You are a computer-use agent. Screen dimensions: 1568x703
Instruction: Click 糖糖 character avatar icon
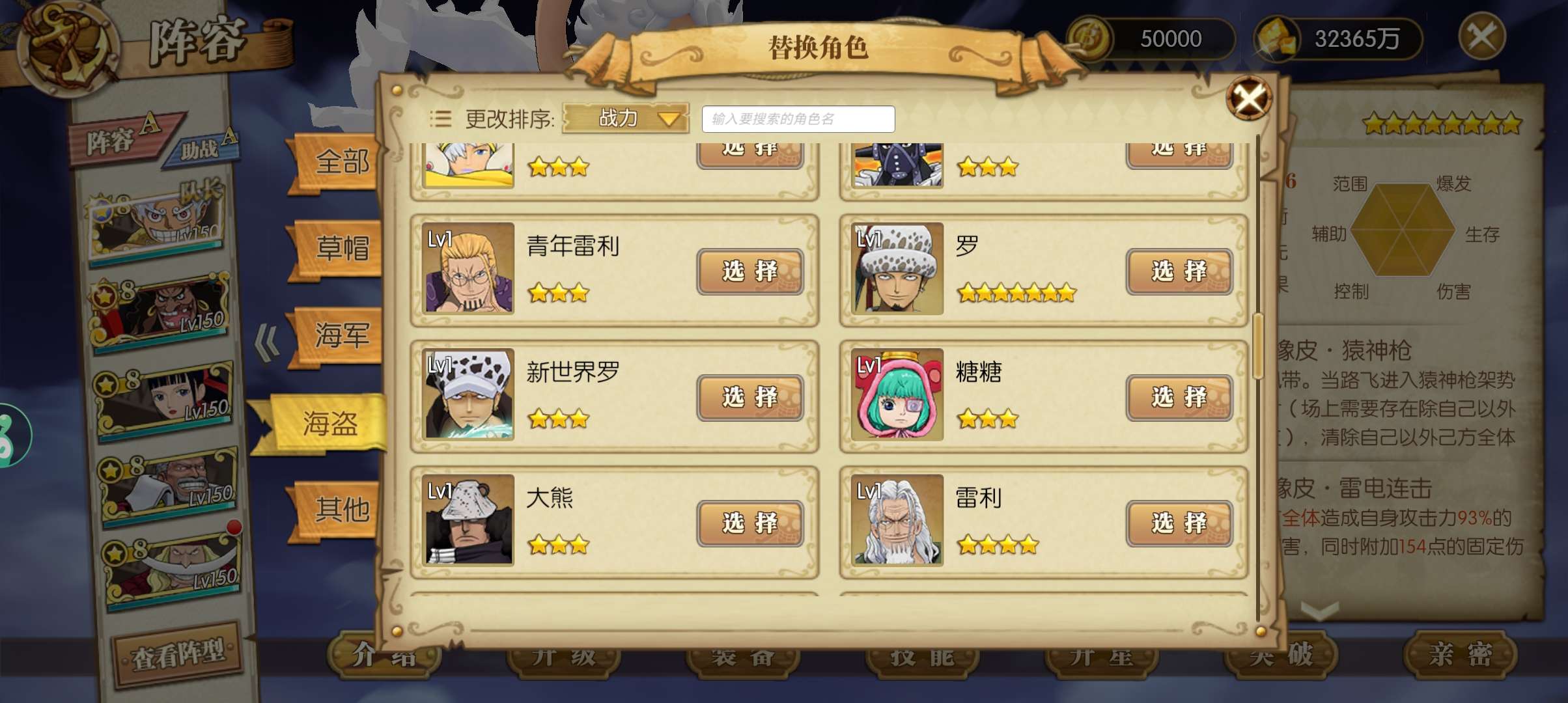click(x=897, y=394)
